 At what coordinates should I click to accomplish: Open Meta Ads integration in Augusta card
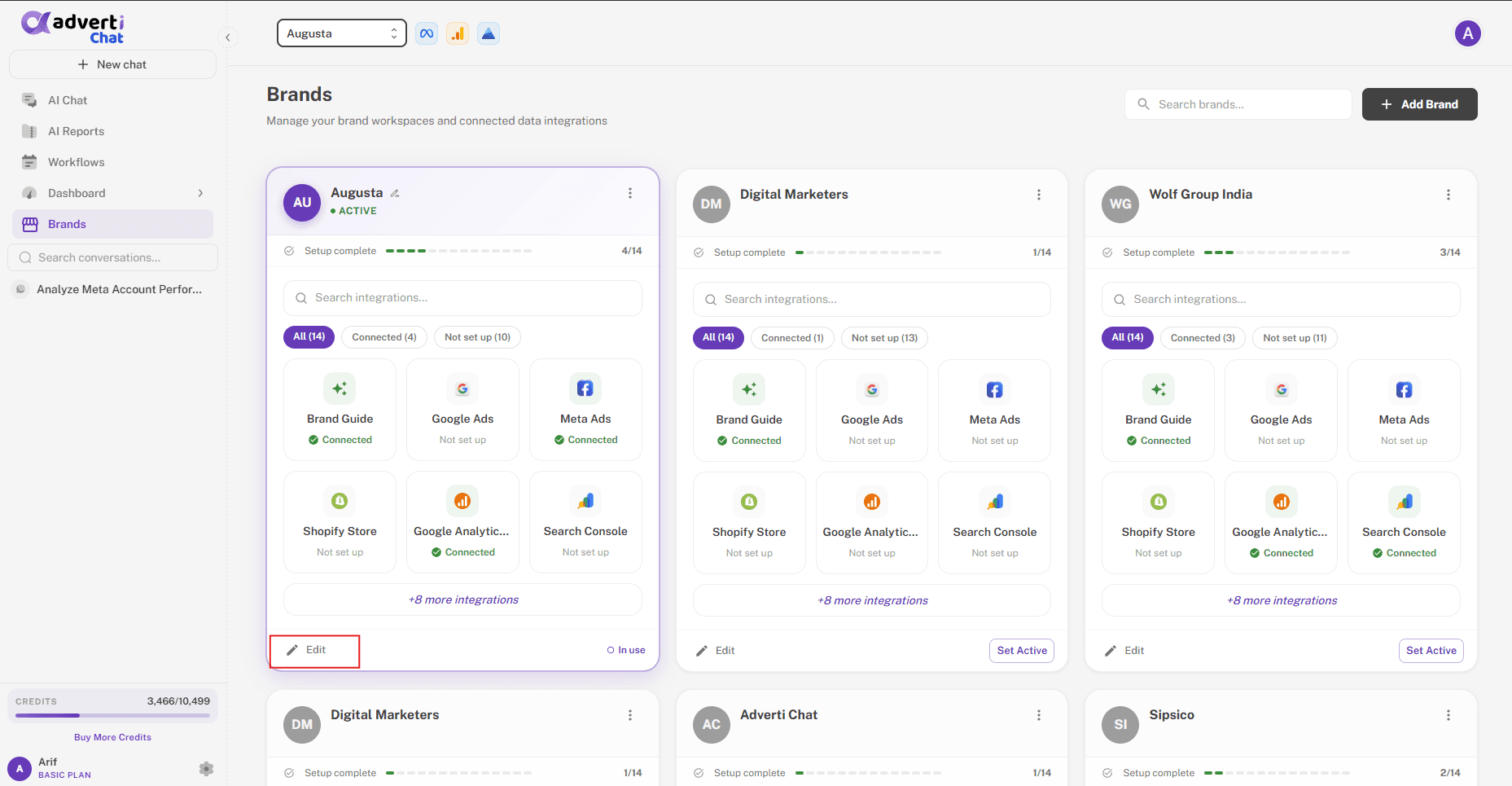pos(585,410)
